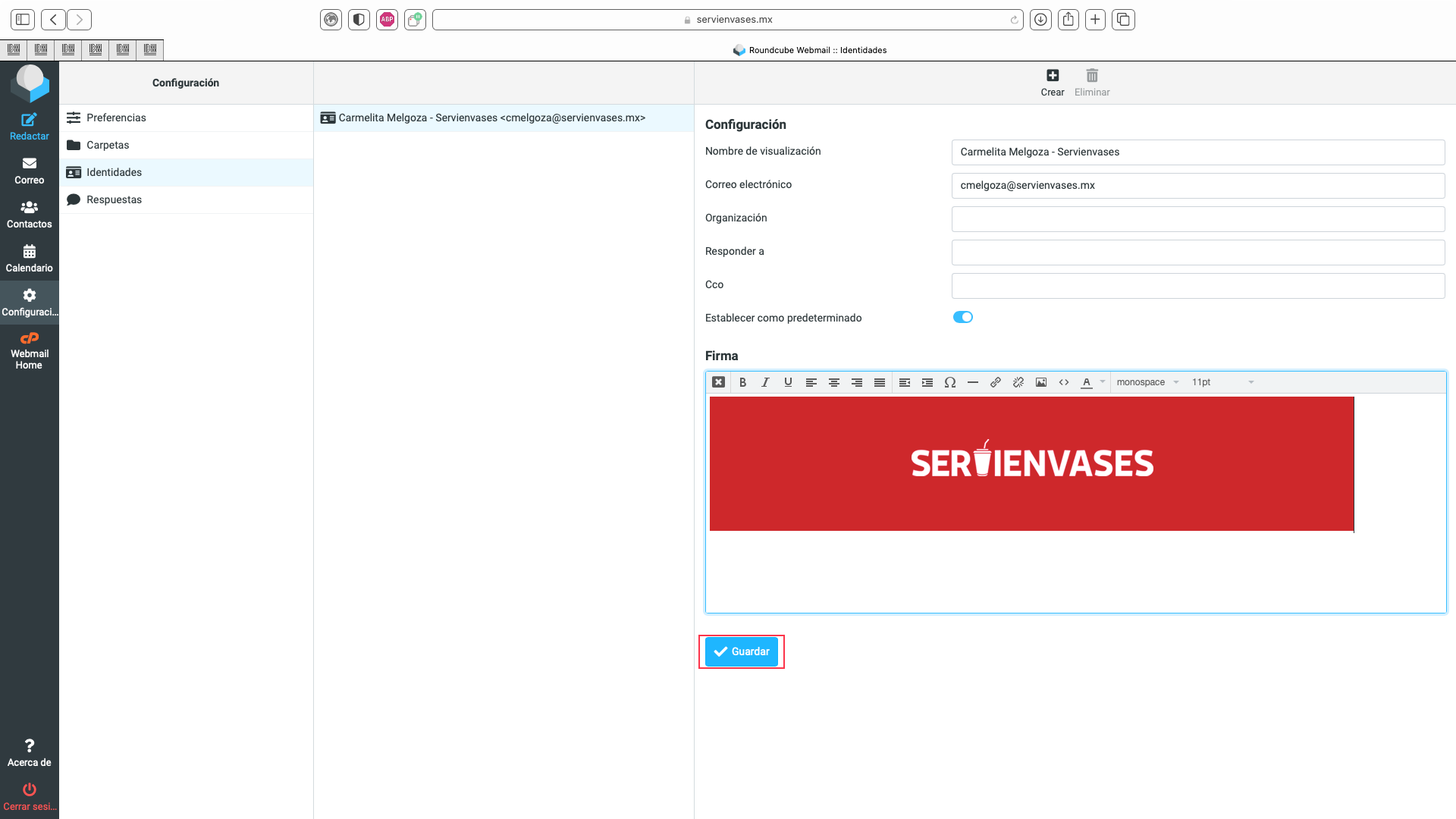The image size is (1456, 819).
Task: Justify signature text
Action: tap(879, 382)
